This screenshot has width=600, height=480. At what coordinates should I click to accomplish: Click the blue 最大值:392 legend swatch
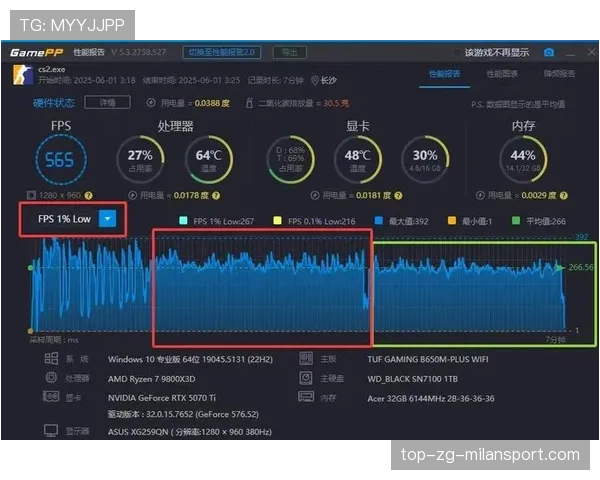tap(379, 220)
